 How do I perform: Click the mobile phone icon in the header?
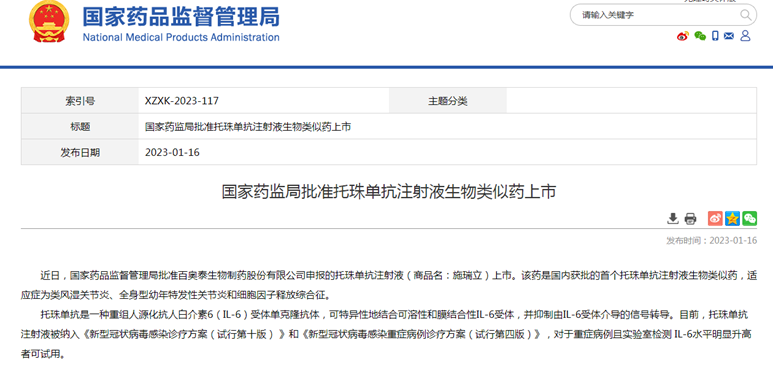pyautogui.click(x=715, y=35)
